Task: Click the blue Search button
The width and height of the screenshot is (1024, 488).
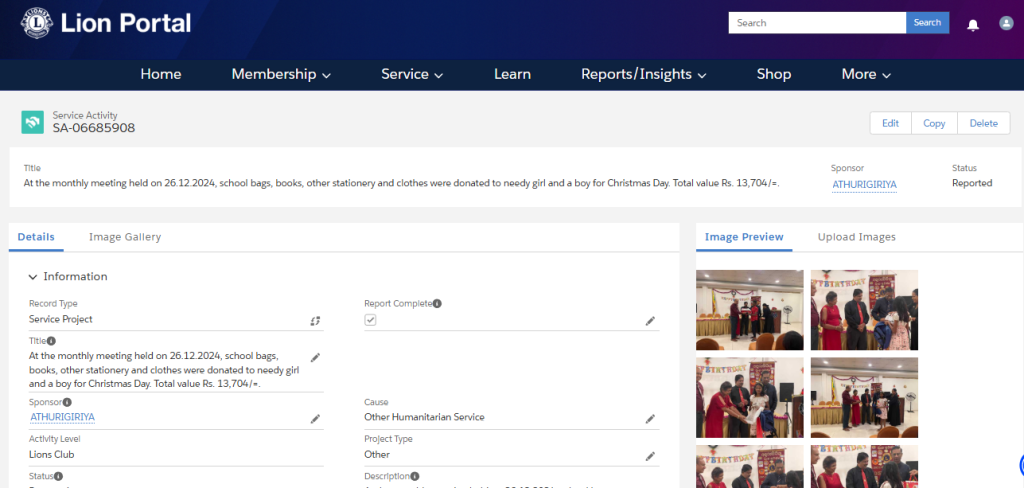Action: tap(927, 23)
